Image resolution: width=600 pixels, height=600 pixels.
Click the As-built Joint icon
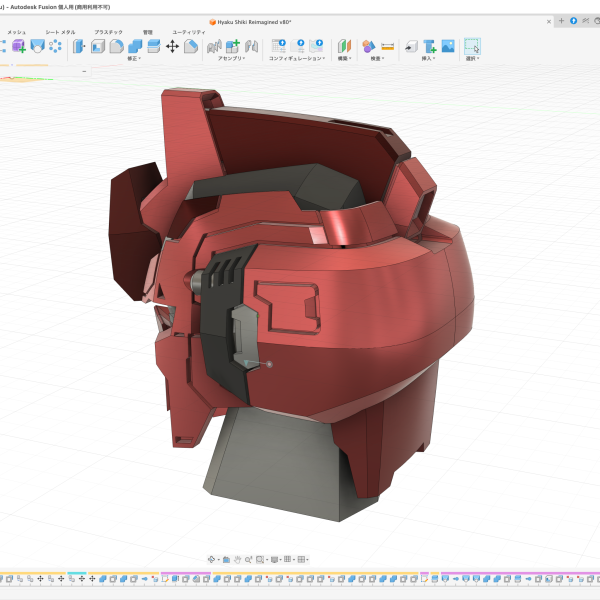(251, 47)
